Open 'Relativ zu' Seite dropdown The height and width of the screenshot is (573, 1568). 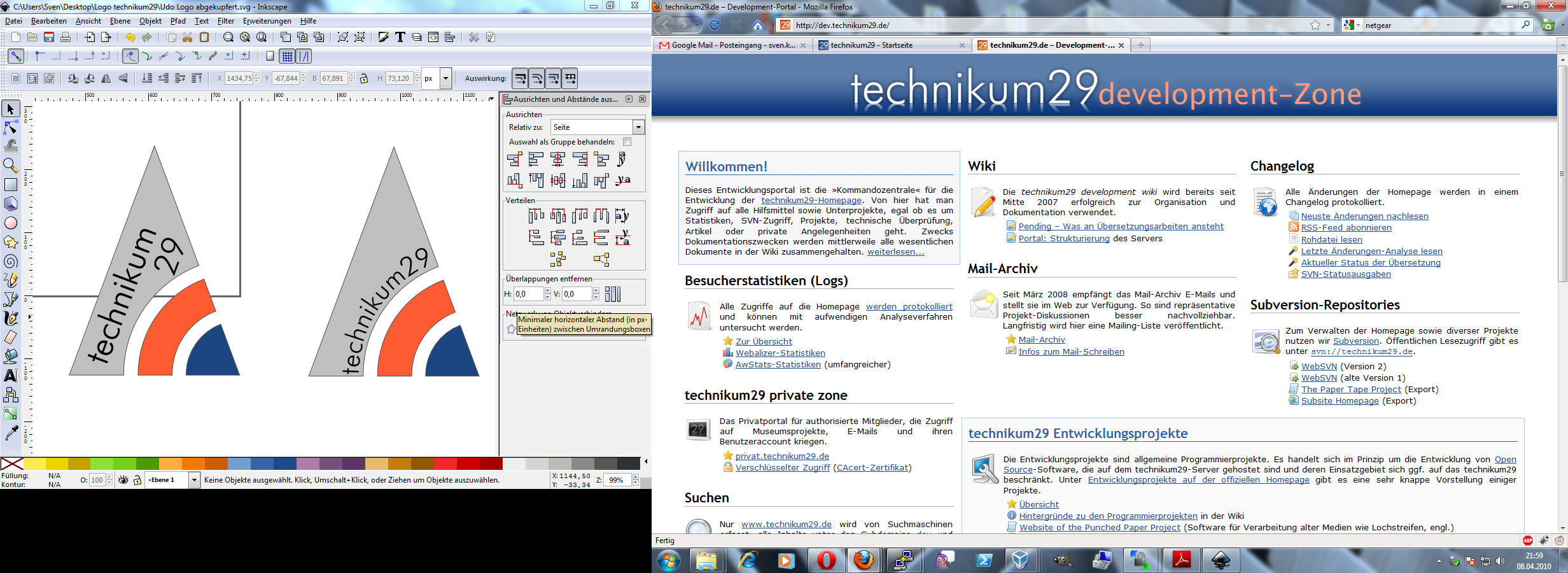[638, 127]
